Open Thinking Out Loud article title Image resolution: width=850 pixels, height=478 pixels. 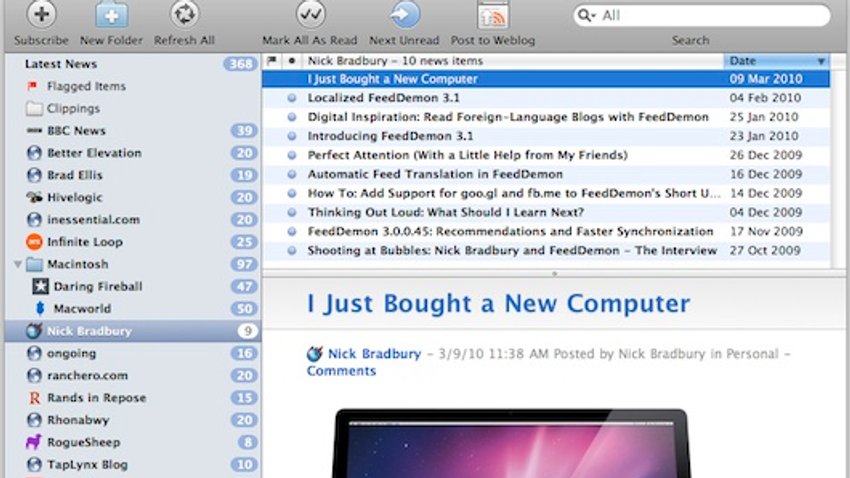446,212
